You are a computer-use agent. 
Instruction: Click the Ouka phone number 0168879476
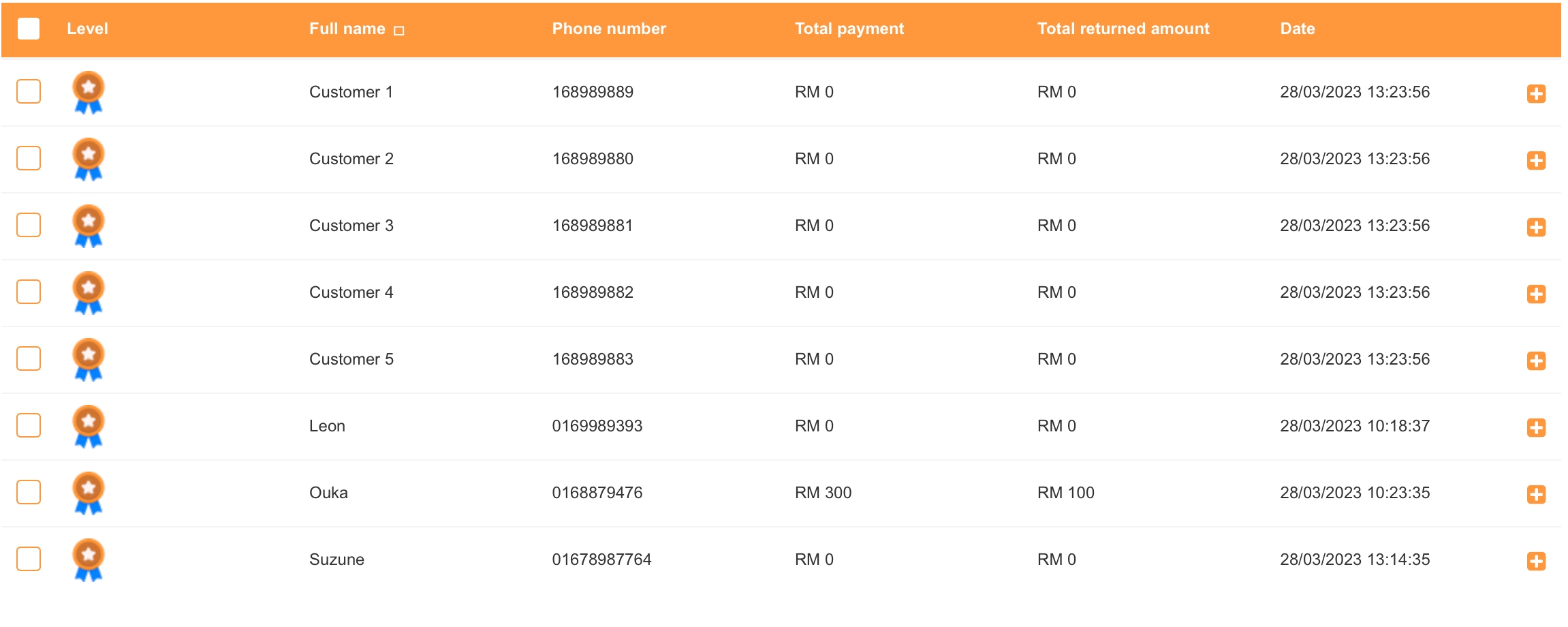click(x=597, y=493)
